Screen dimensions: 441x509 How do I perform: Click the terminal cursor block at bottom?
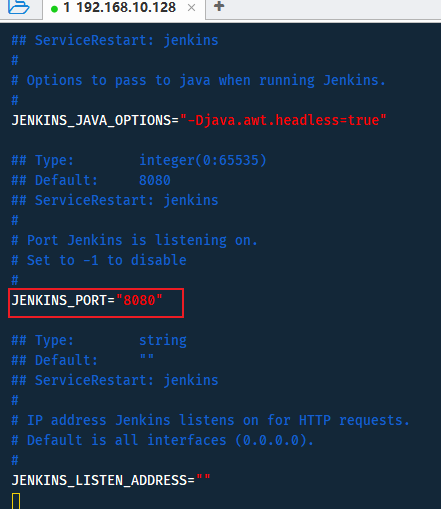pos(16,501)
